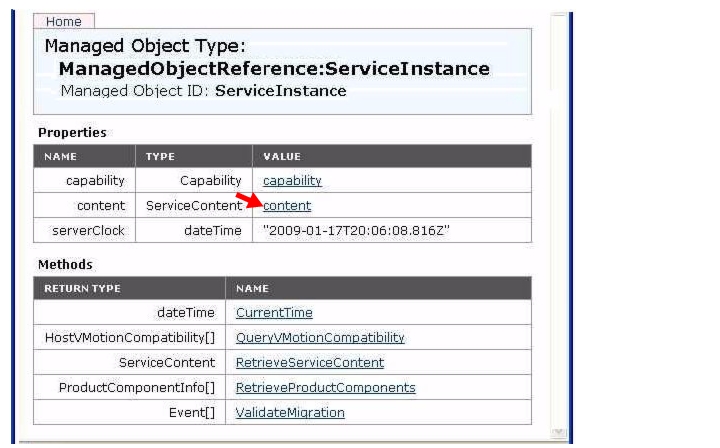
Task: Click the TYPE column header
Action: [160, 157]
